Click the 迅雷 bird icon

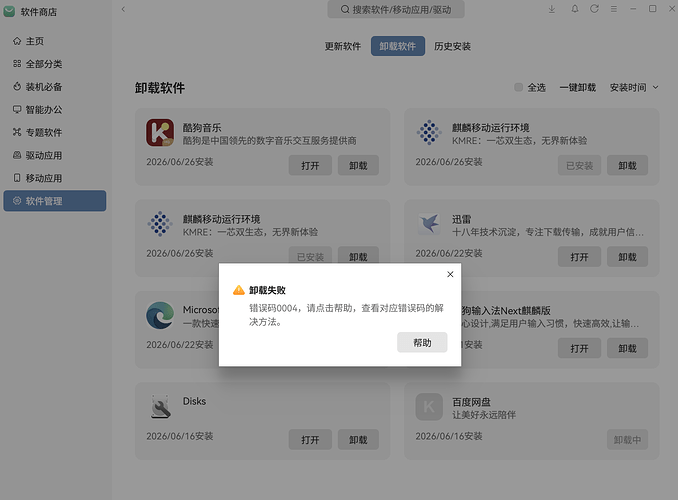pos(429,224)
